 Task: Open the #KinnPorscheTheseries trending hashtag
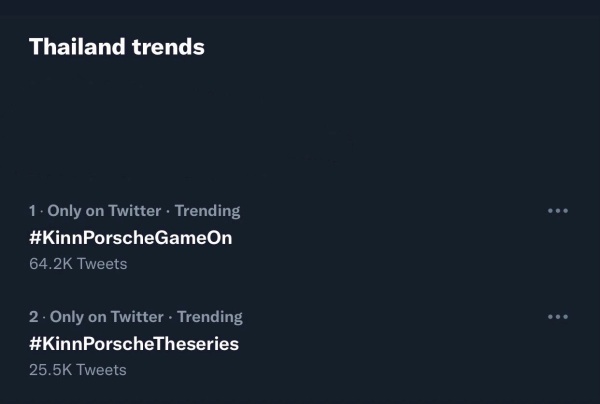(x=133, y=344)
